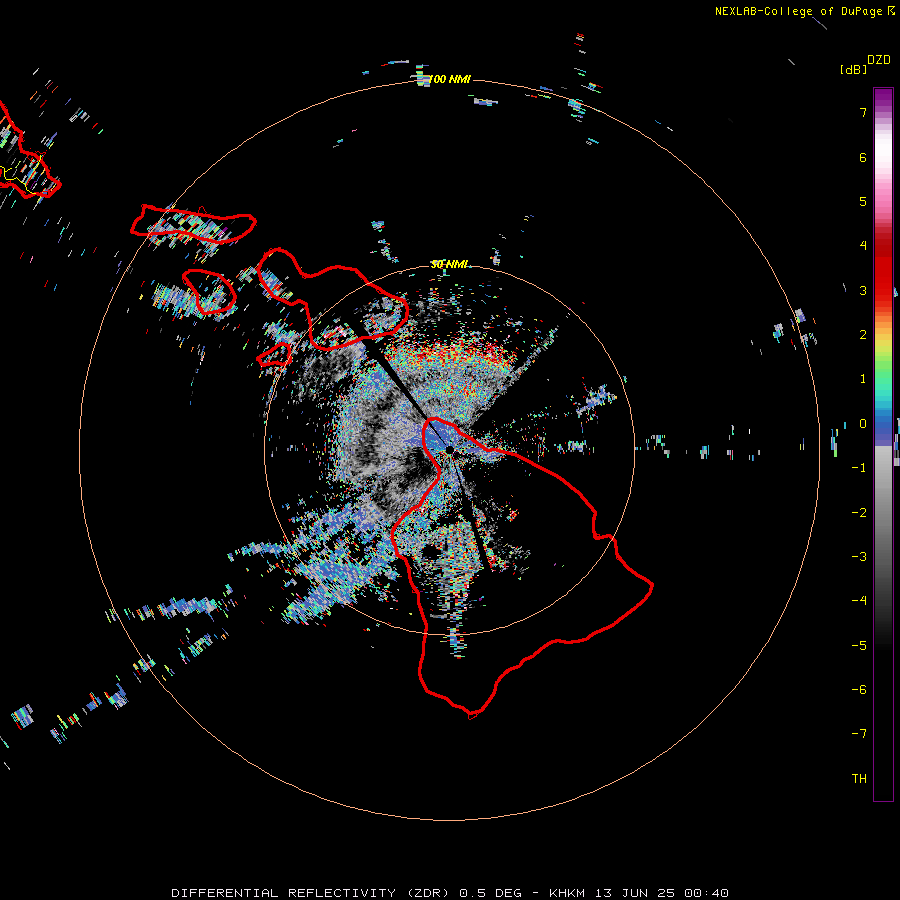Screen dimensions: 900x900
Task: Click the DZD color scale title
Action: point(879,60)
